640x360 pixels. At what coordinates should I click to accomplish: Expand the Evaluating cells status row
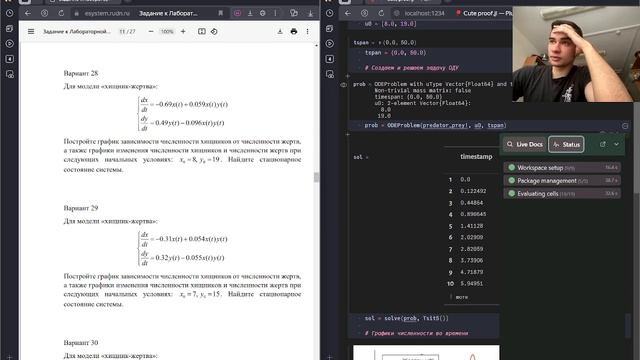[x=562, y=193]
